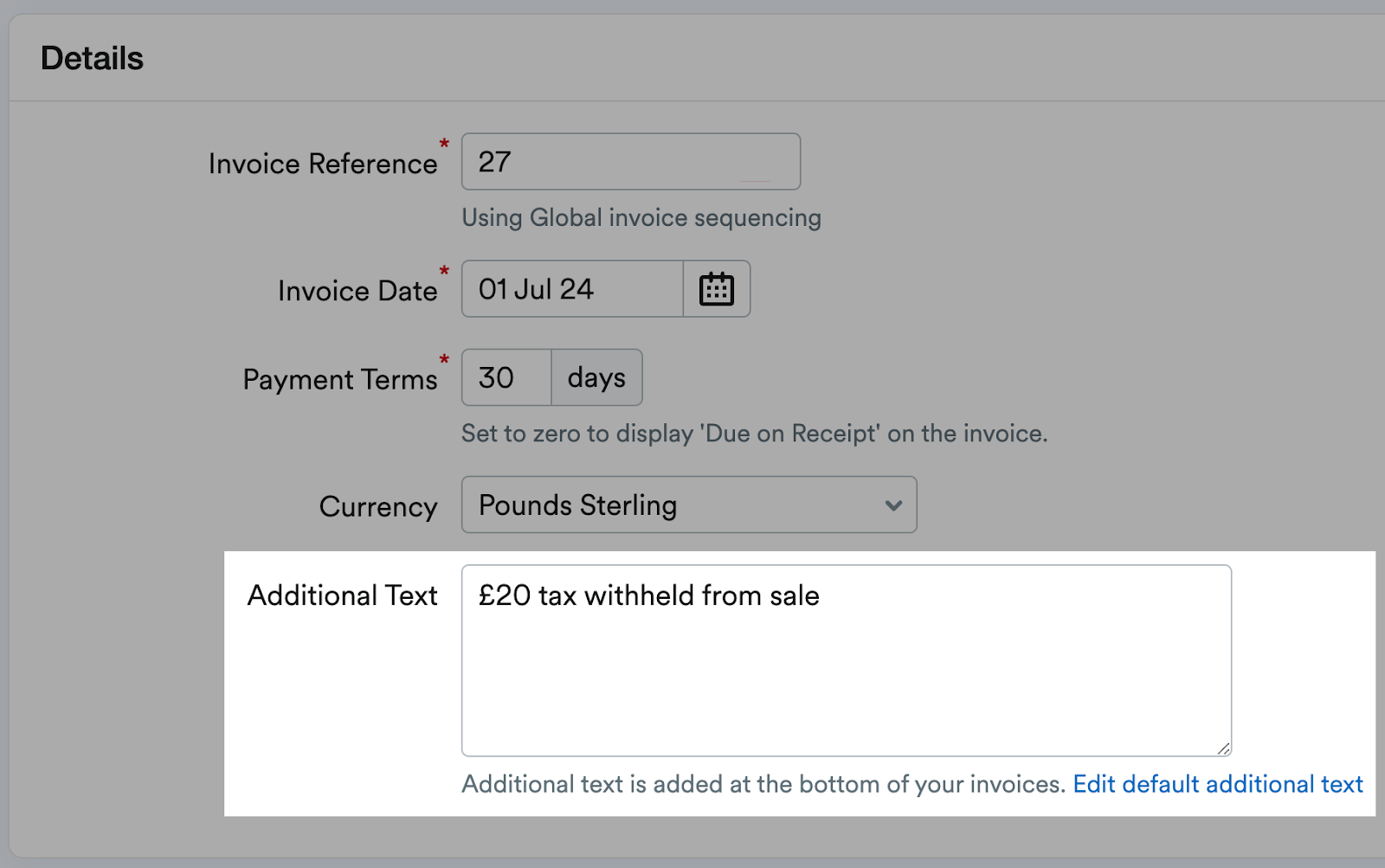
Task: Click the calendar icon beside Invoice Date
Action: tap(717, 289)
